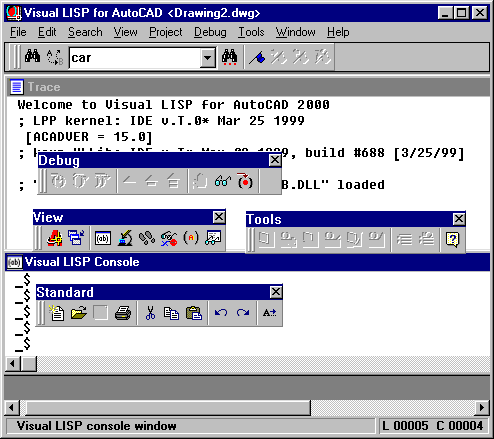
Task: Click the Step Into debug icon
Action: coord(58,182)
